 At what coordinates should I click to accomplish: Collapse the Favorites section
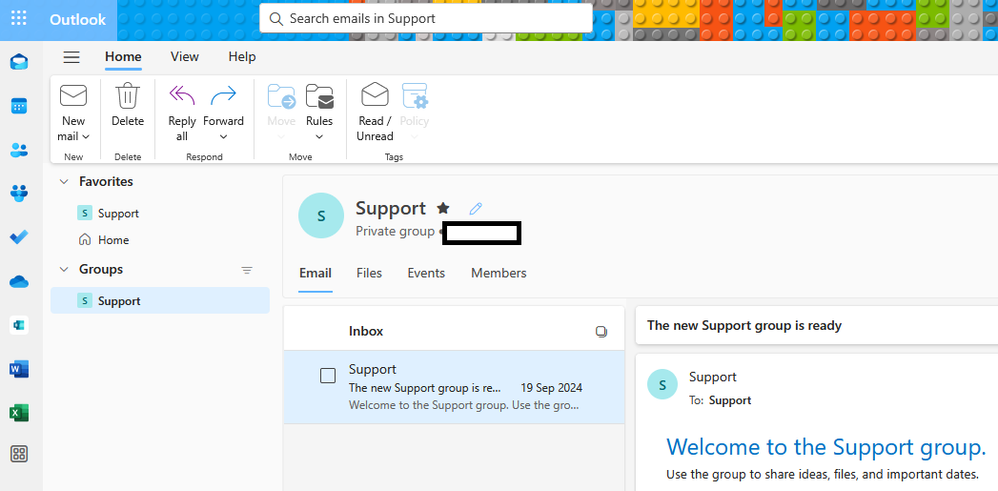click(x=64, y=181)
